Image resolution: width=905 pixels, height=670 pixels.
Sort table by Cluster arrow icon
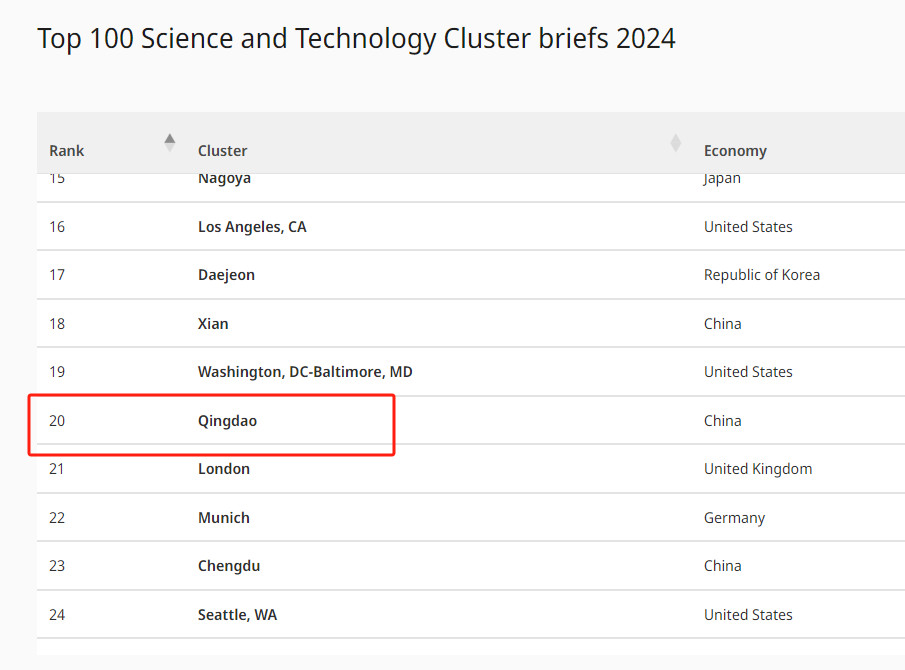[675, 143]
